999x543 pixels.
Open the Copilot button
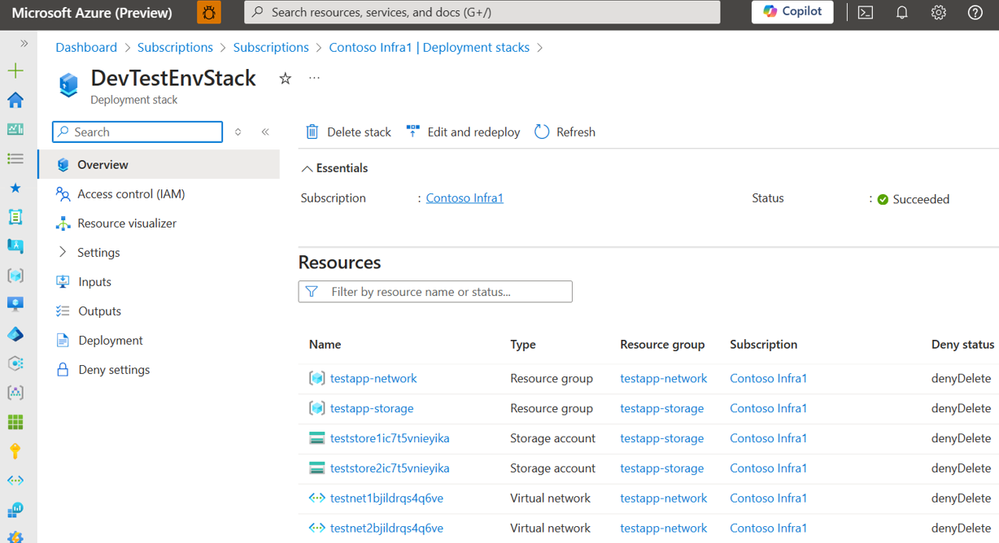tap(793, 11)
